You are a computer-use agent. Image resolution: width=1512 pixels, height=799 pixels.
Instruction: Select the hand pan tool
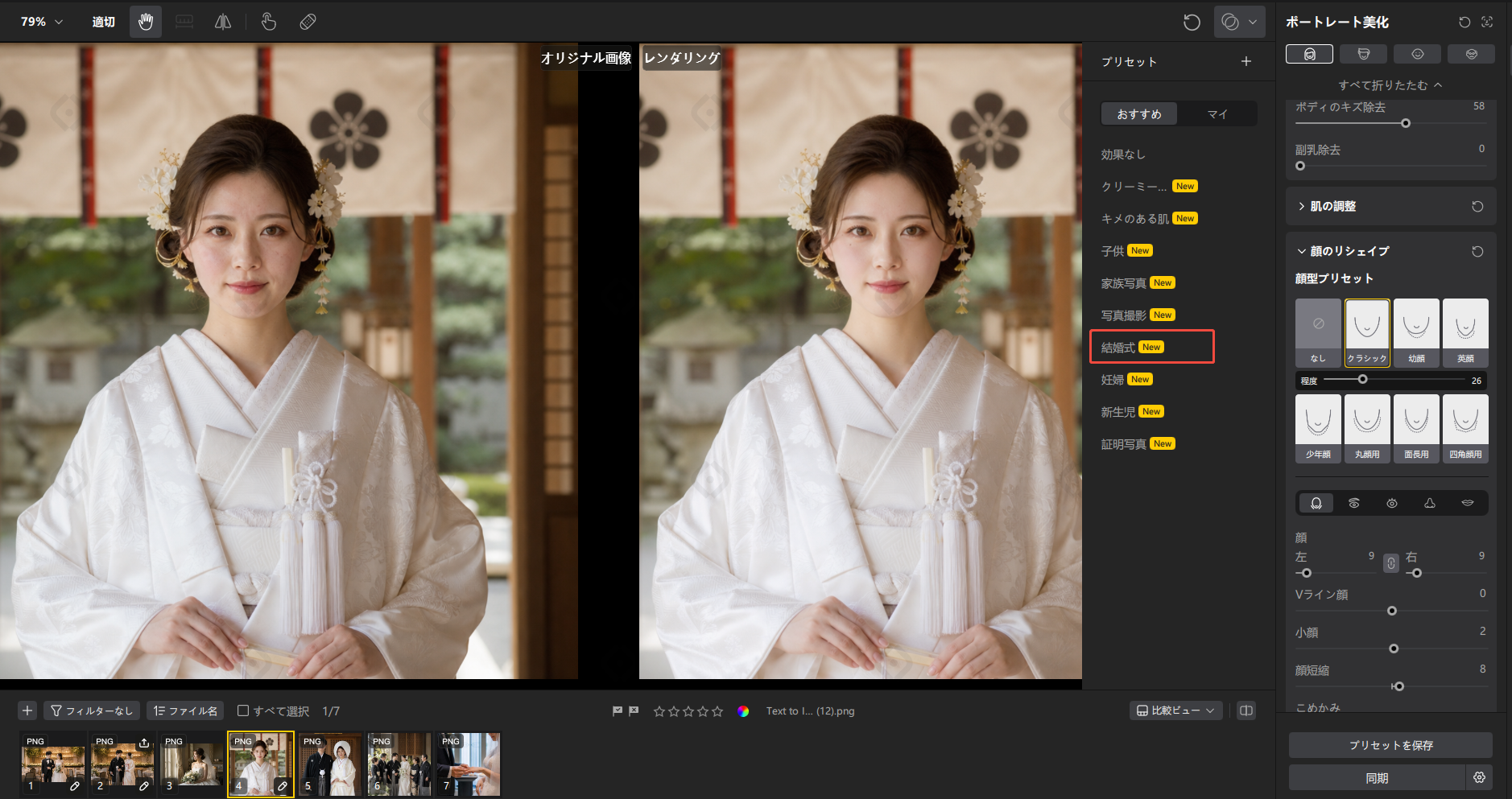[146, 22]
